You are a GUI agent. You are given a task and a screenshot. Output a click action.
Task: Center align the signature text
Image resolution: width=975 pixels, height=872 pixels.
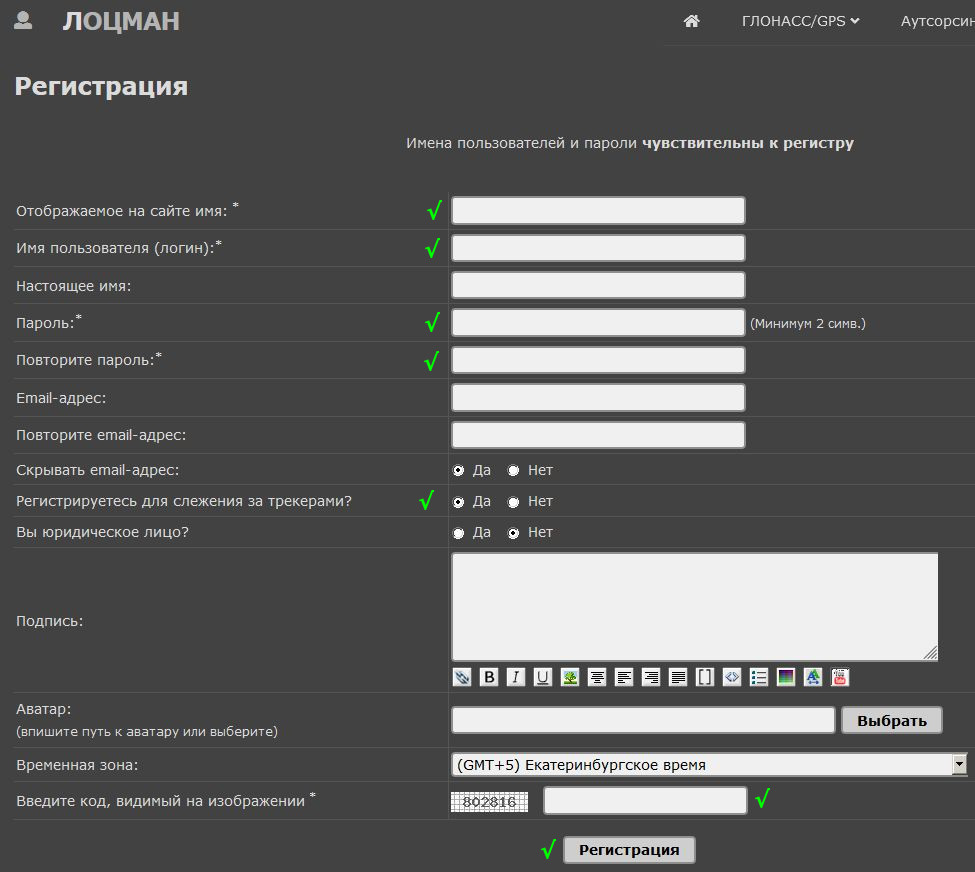coord(597,677)
